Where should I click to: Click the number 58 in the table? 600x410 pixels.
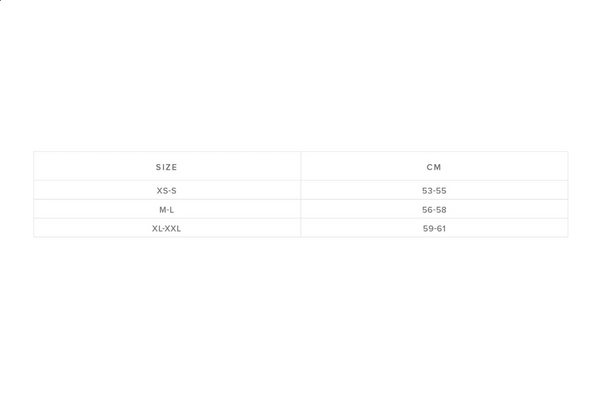click(441, 210)
